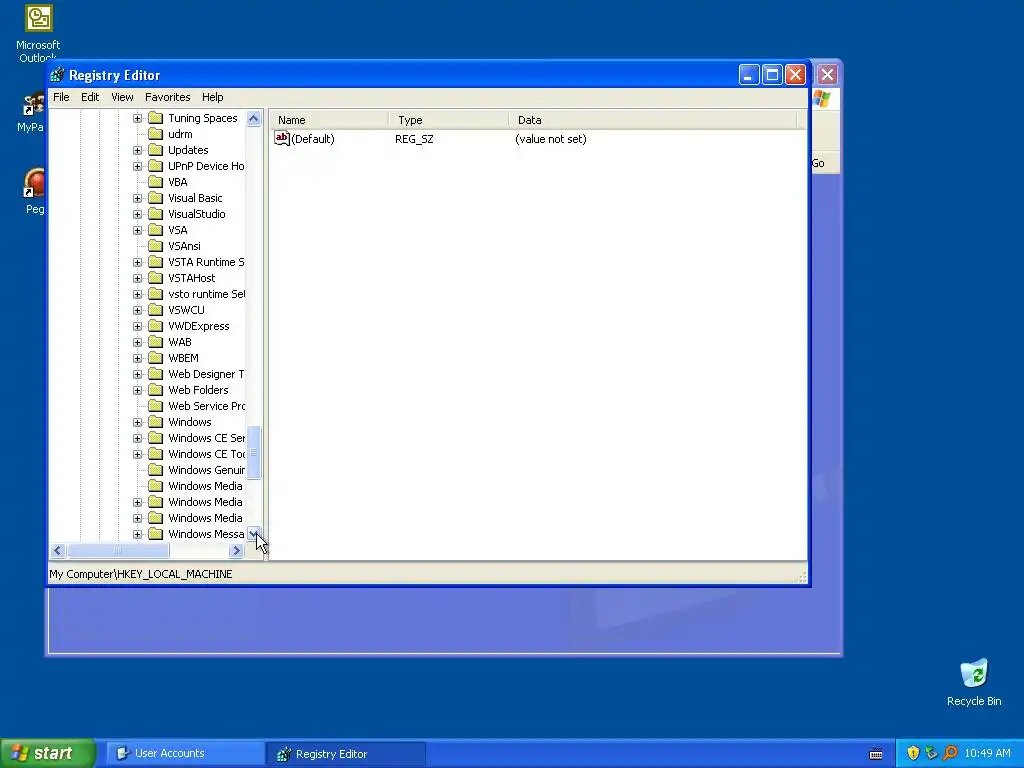Click the on-screen keyboard taskbar icon
This screenshot has height=768, width=1024.
[876, 754]
